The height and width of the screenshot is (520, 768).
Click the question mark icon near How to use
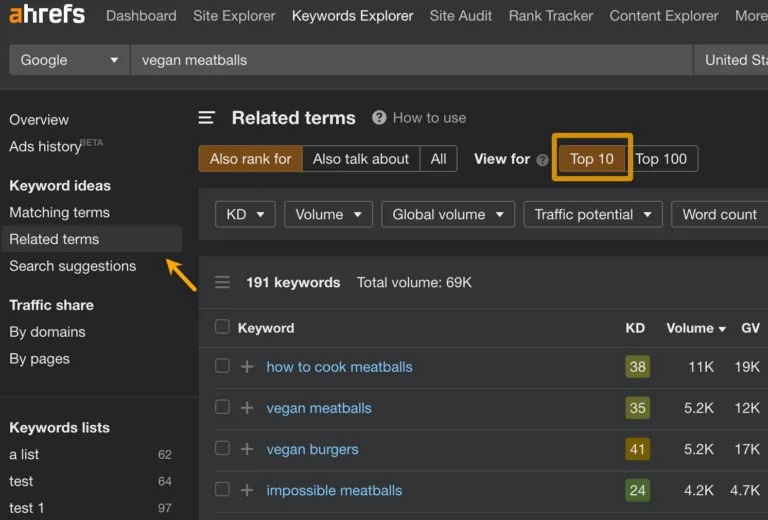(x=379, y=118)
